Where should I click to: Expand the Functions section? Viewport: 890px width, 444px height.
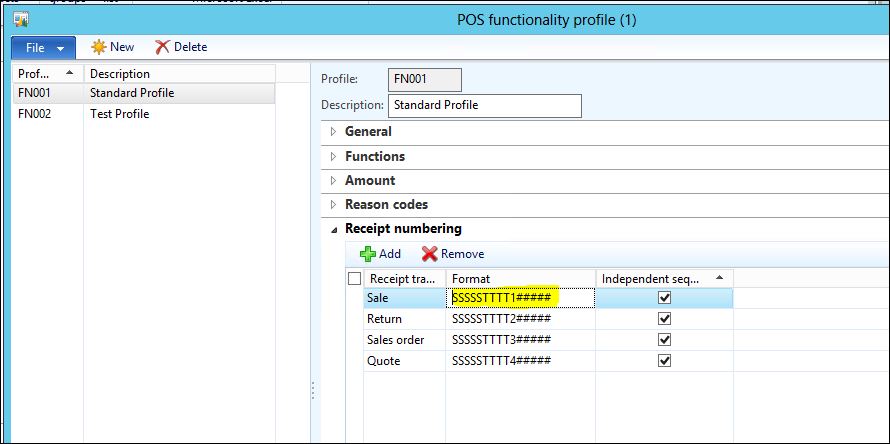pos(374,156)
